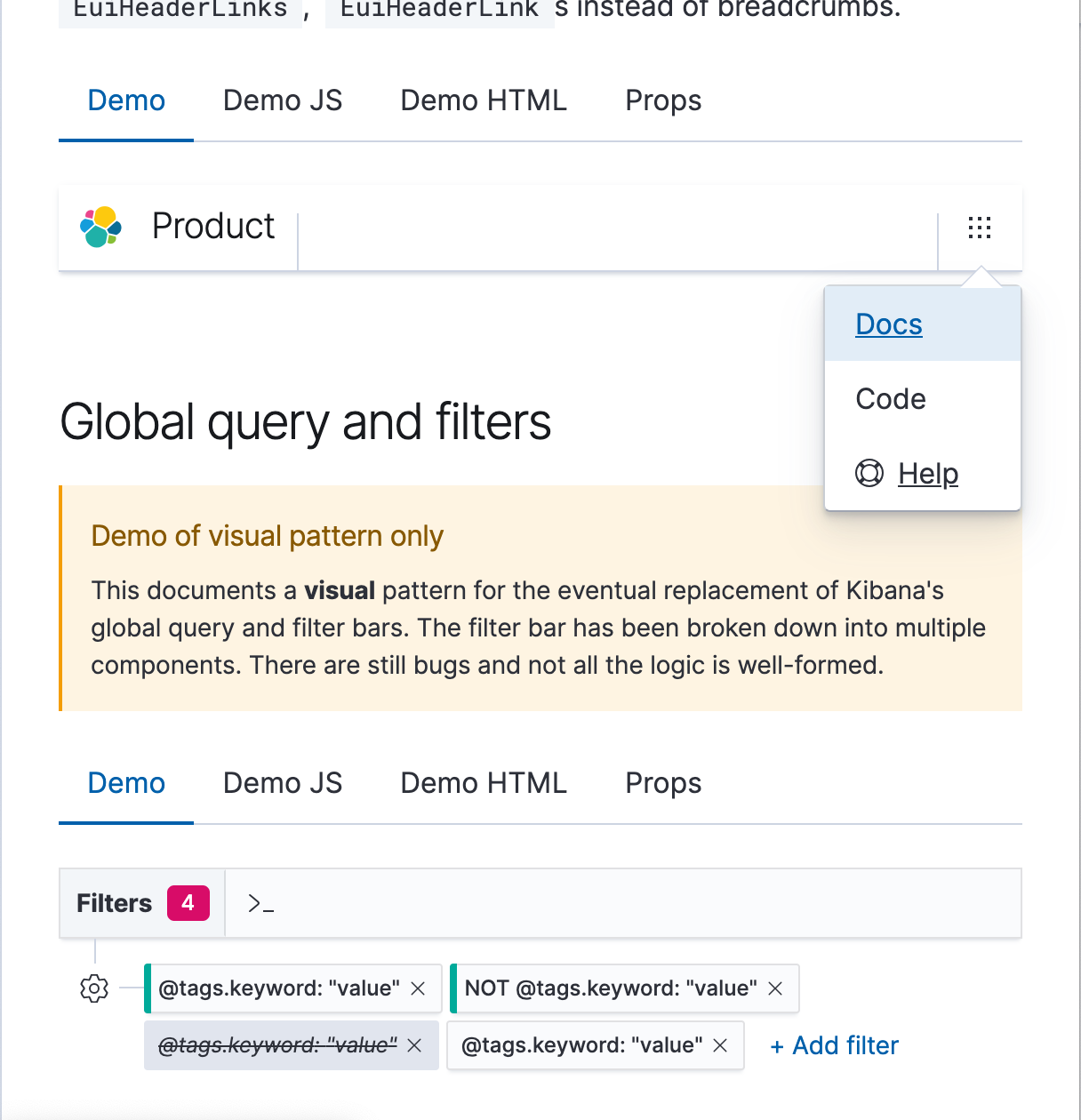Re-enable the struck-through @tags.keyword filter
Image resolution: width=1081 pixels, height=1120 pixels.
[277, 1046]
